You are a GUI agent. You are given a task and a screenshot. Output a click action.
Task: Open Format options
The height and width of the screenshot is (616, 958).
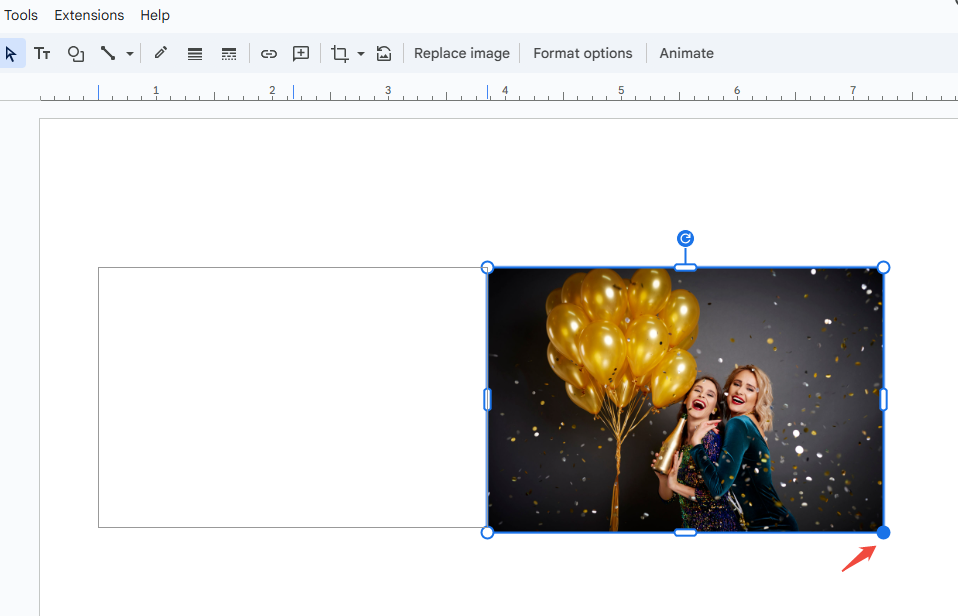point(583,53)
